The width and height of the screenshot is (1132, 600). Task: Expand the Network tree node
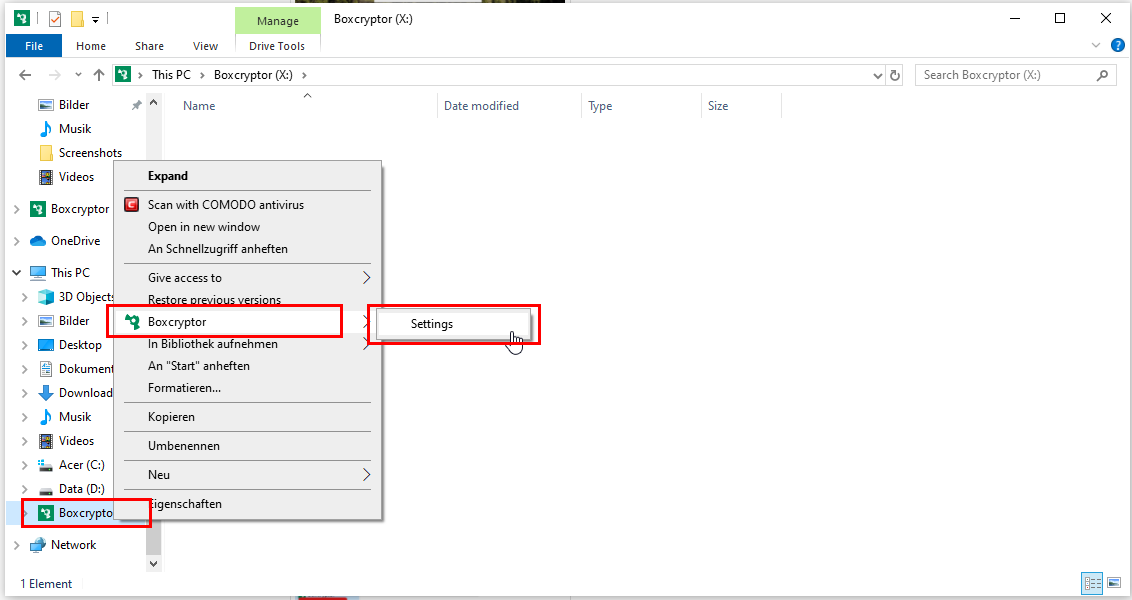(x=17, y=545)
